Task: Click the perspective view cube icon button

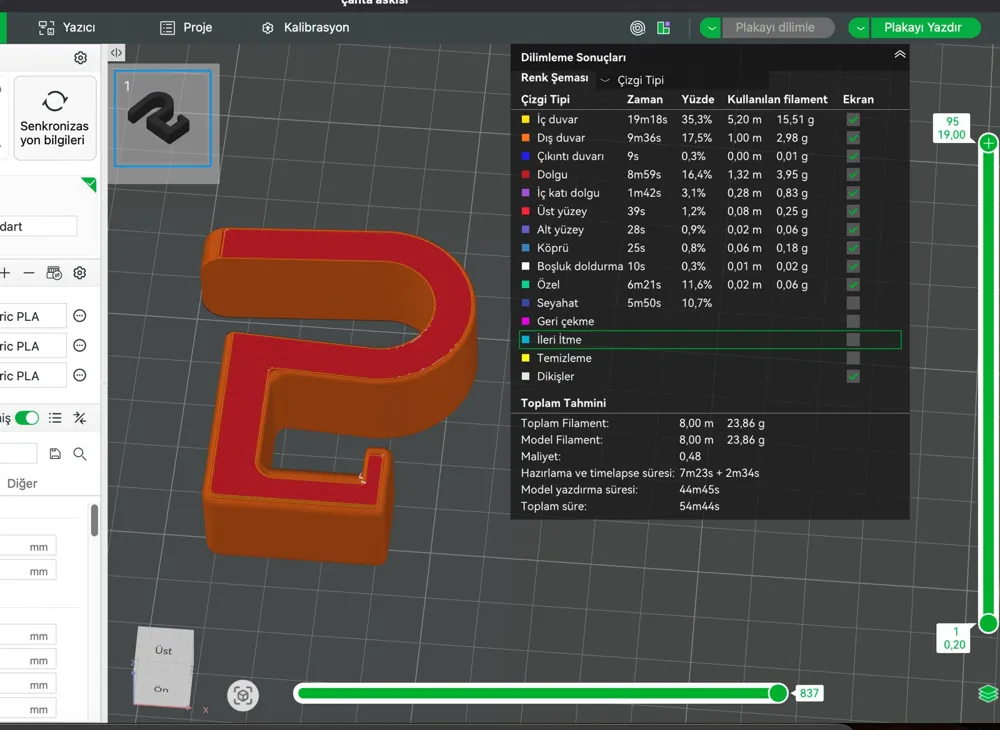Action: click(x=243, y=695)
